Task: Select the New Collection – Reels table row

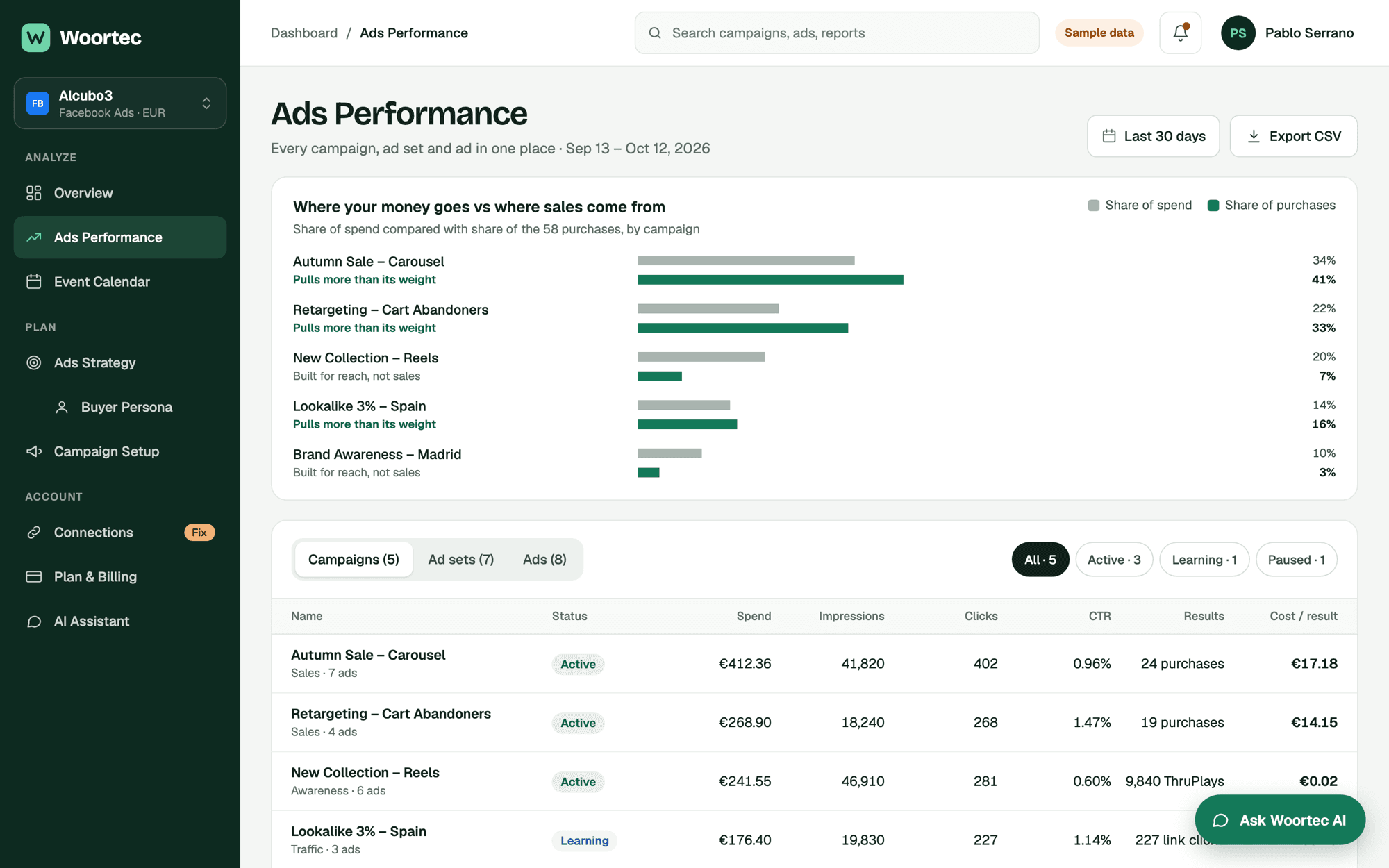Action: click(814, 781)
